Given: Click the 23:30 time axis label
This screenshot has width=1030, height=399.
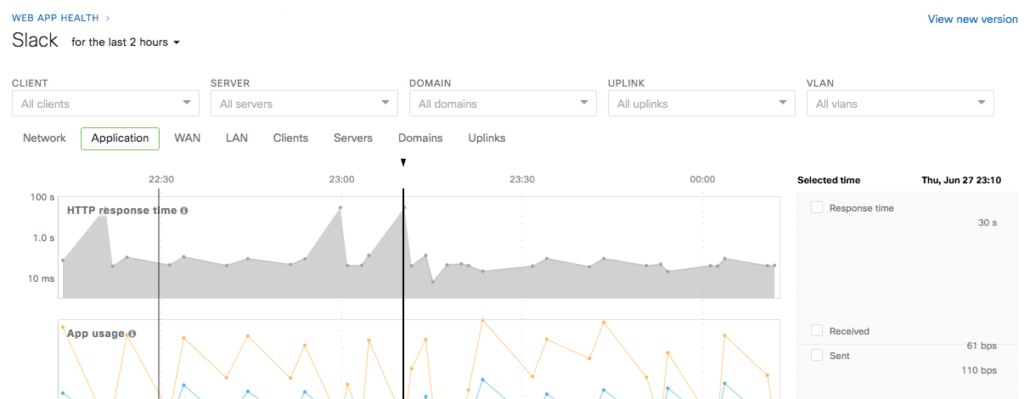Looking at the screenshot, I should tap(522, 179).
